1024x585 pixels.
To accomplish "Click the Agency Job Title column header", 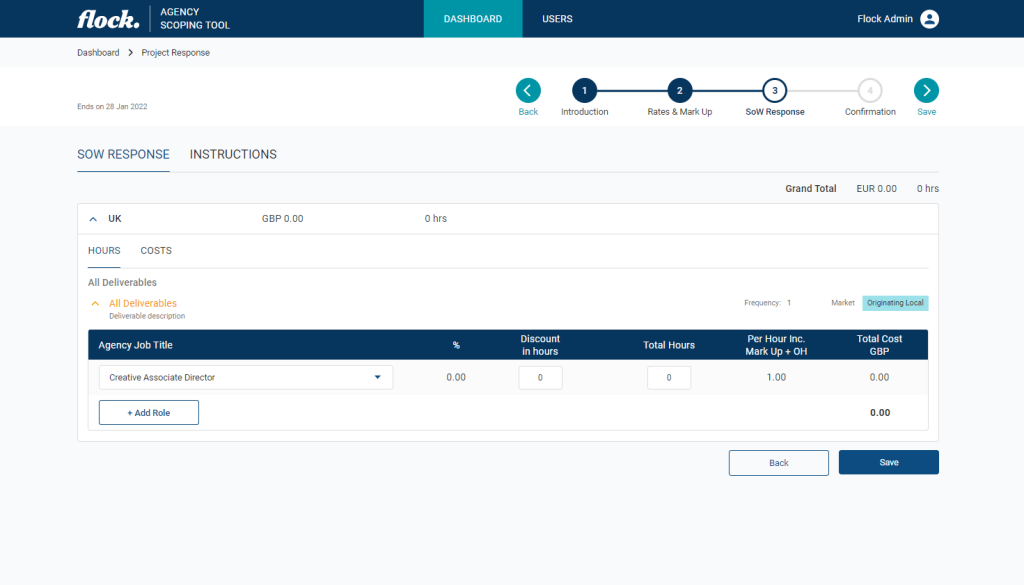I will coord(135,345).
